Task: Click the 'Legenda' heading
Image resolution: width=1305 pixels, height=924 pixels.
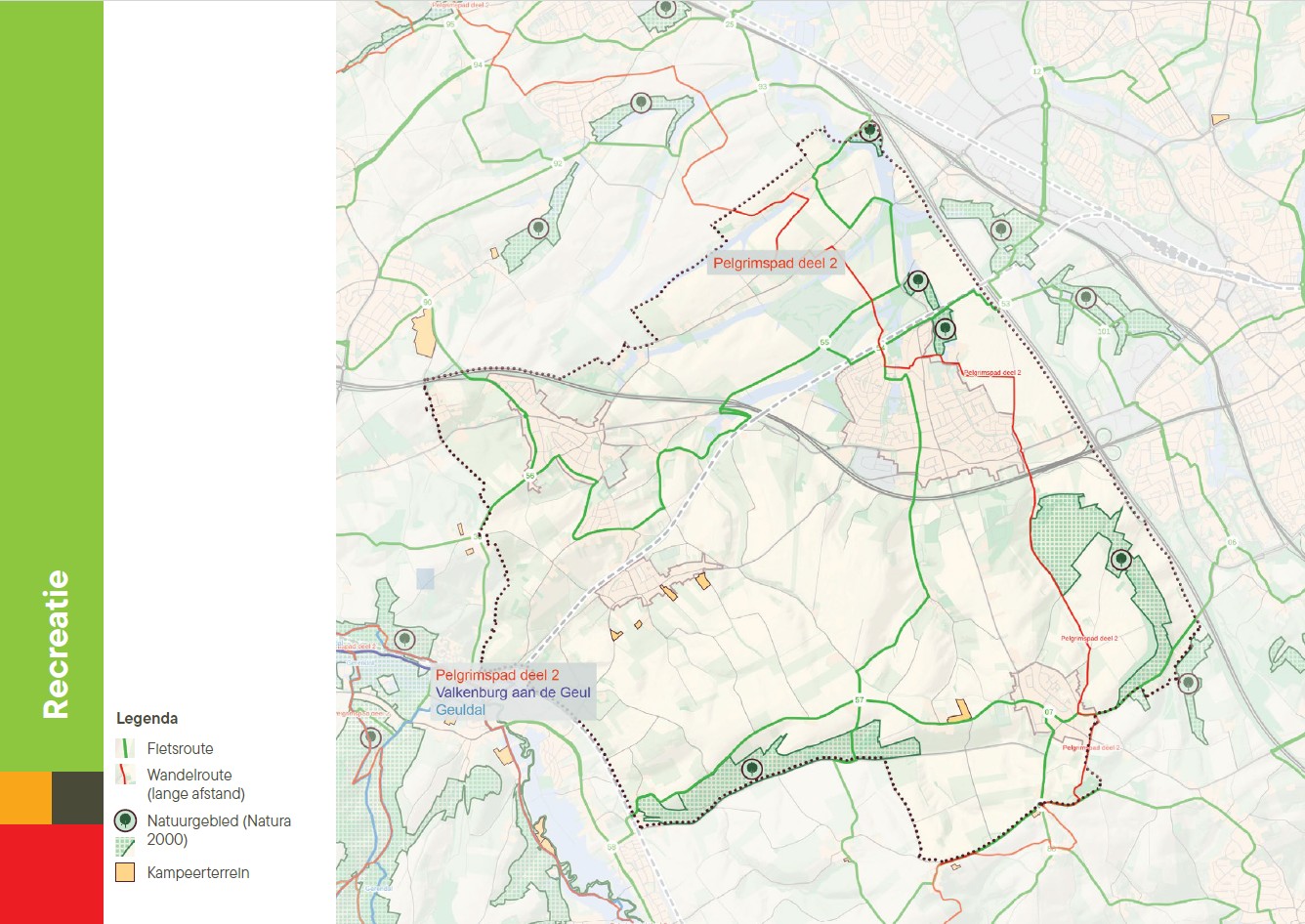Action: [x=147, y=718]
